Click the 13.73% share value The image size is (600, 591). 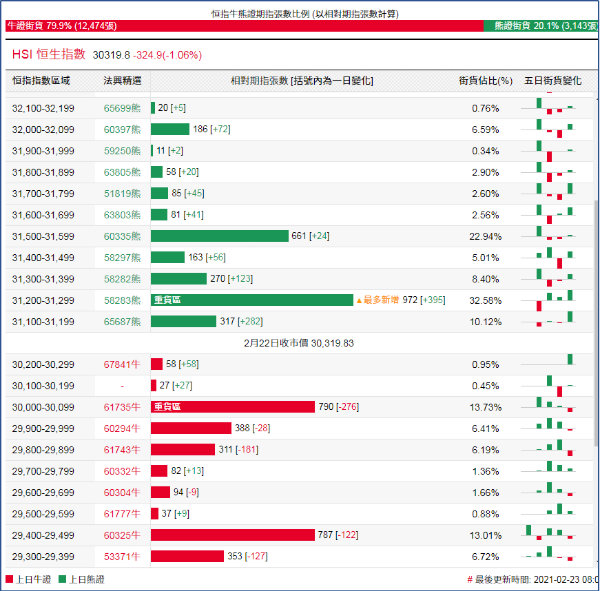(x=486, y=407)
